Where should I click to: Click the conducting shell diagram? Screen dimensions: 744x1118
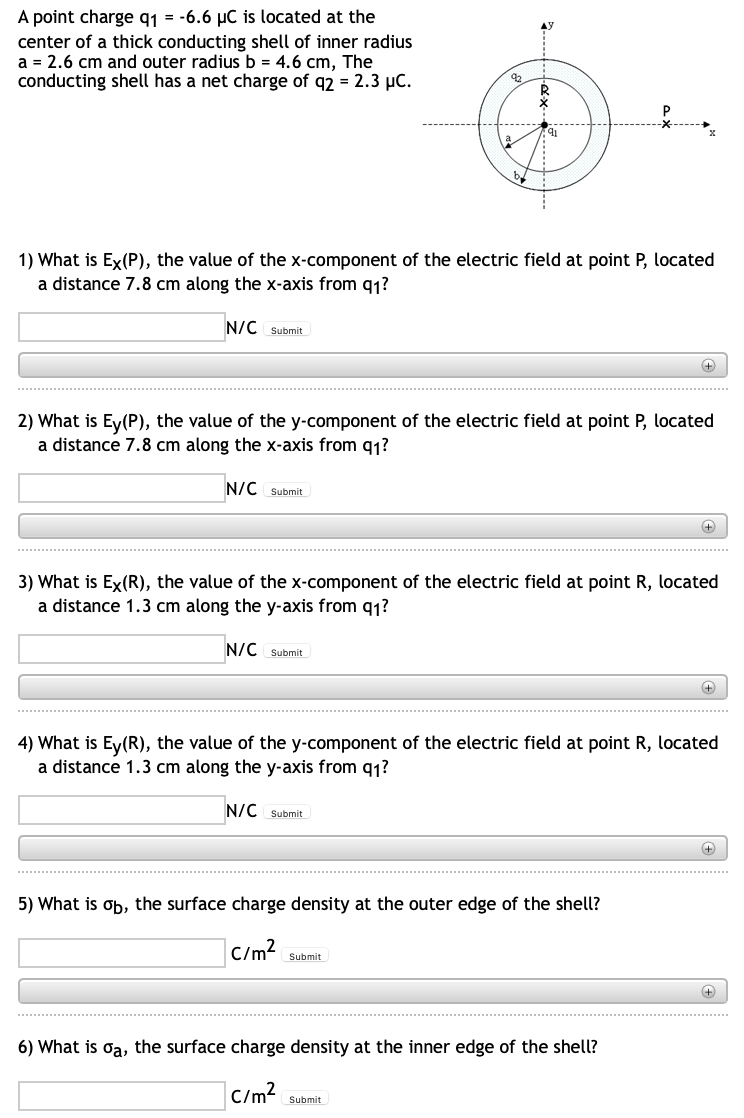pos(544,126)
